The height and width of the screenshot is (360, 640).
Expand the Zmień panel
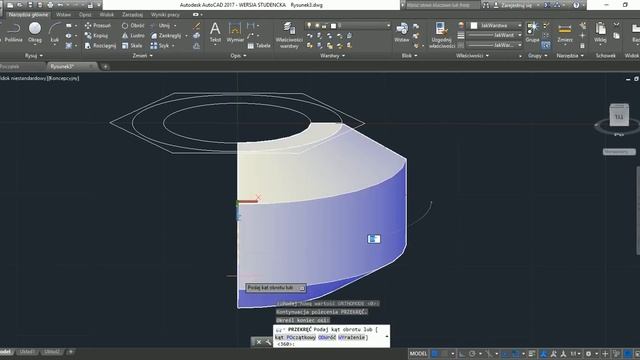(142, 56)
